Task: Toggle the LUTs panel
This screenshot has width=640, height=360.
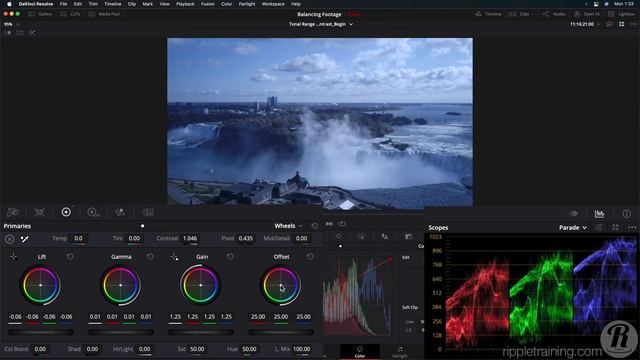Action: [70, 14]
